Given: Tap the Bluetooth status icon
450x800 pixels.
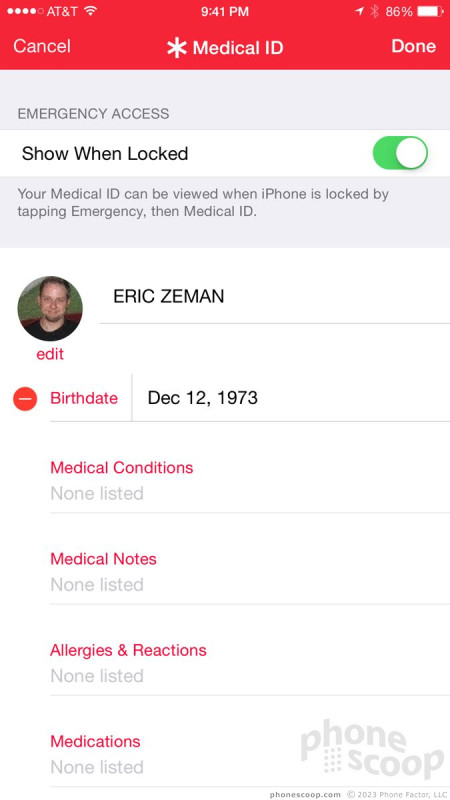Looking at the screenshot, I should point(375,11).
